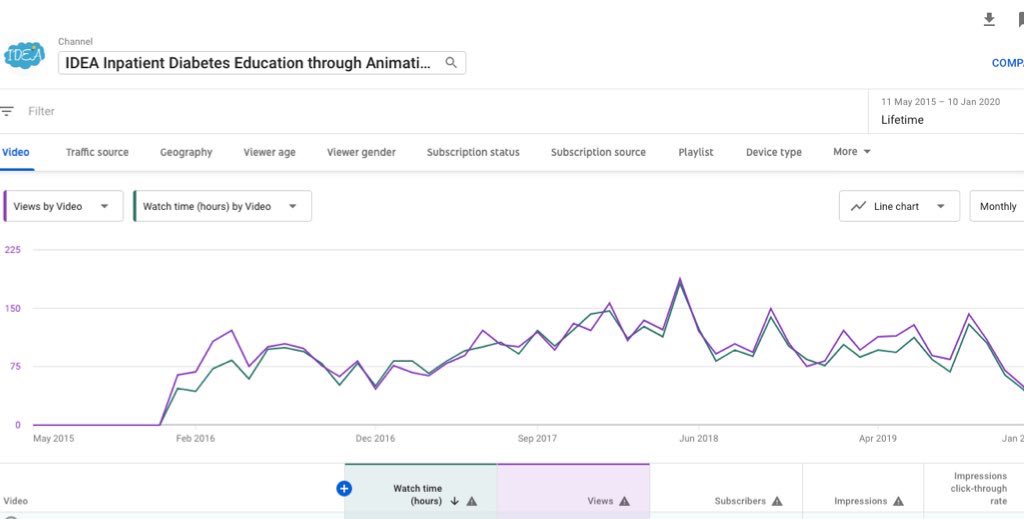
Task: Click the warning icon beside Views
Action: coord(624,501)
